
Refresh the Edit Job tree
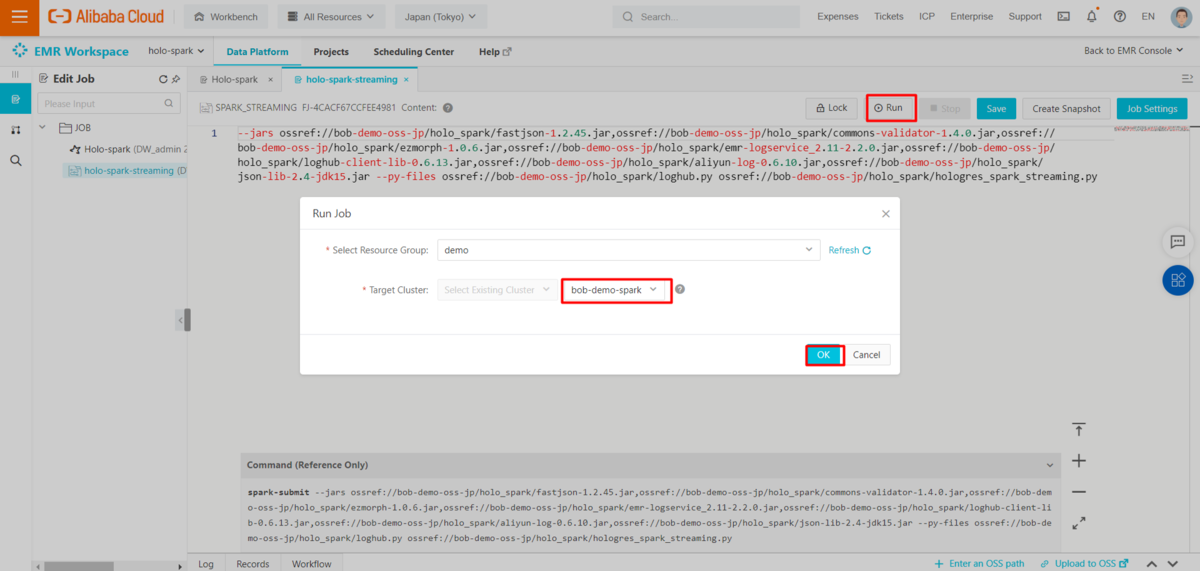tap(163, 79)
